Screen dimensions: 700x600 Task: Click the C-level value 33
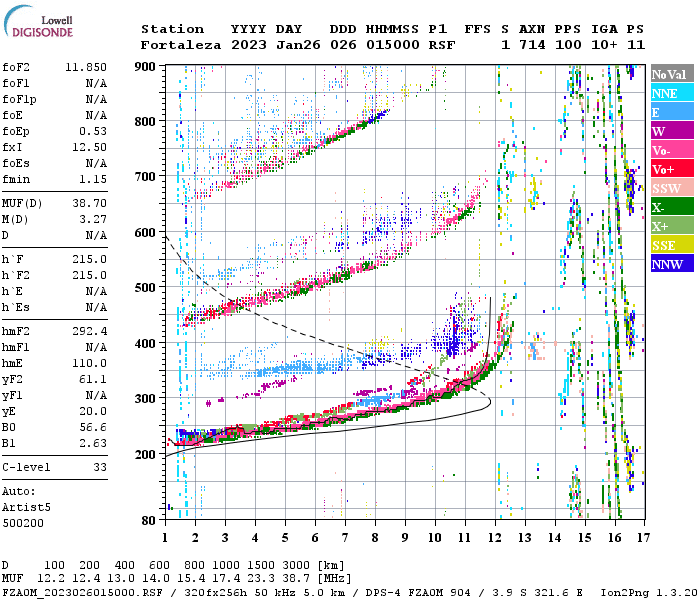pos(100,467)
